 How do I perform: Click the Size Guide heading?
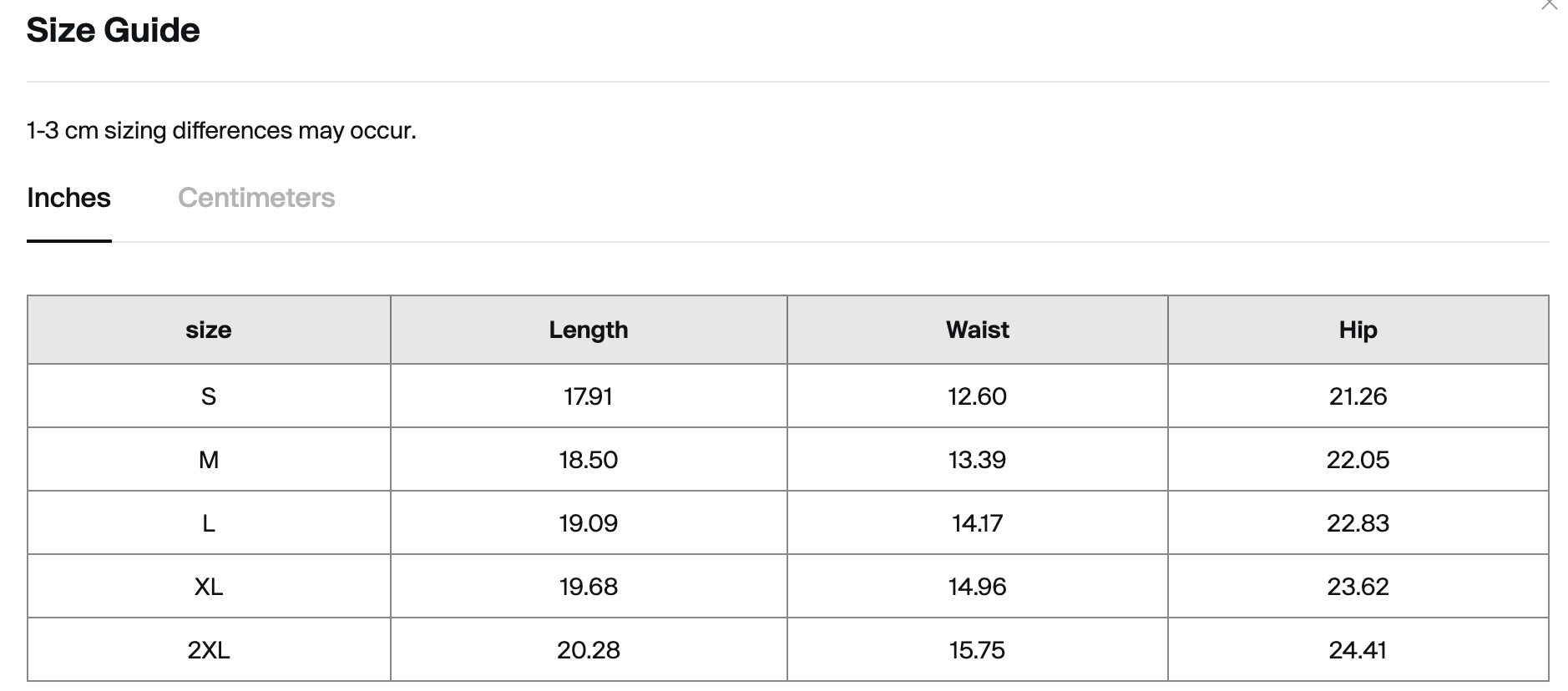(114, 31)
